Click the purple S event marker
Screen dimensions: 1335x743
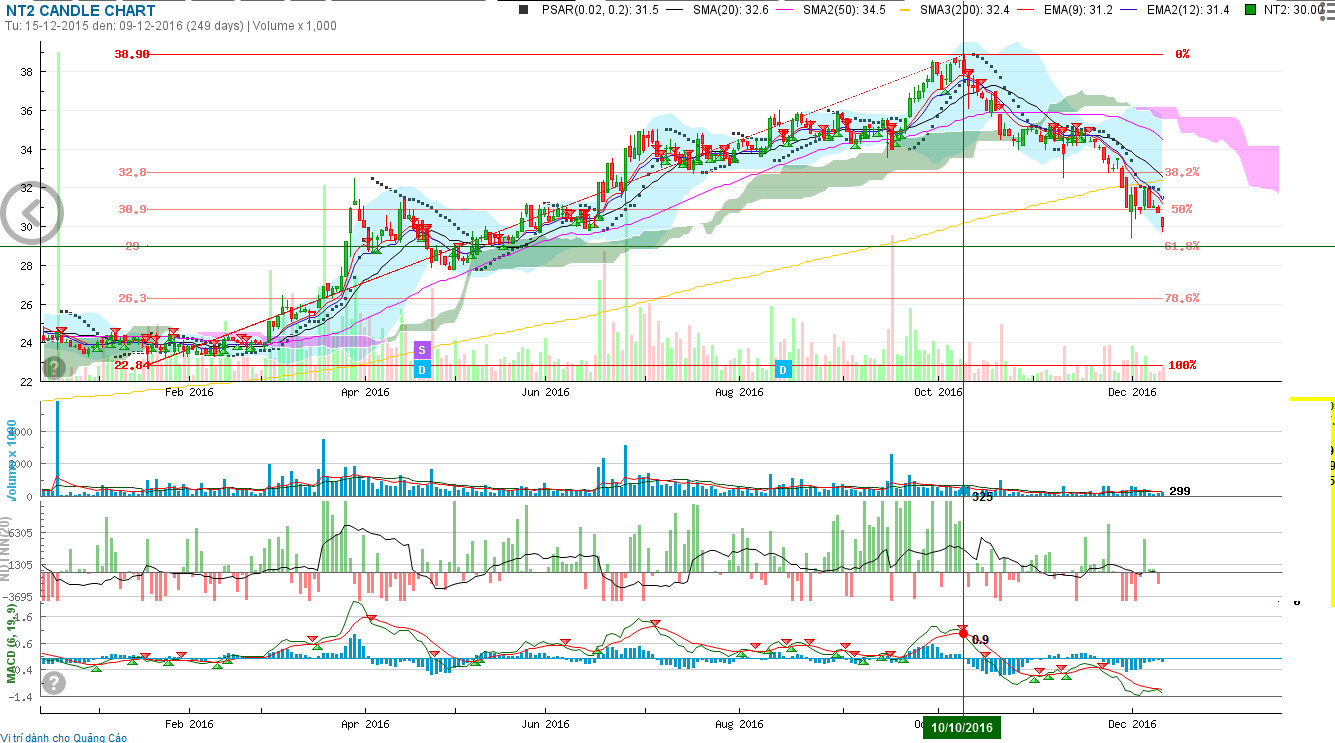(x=422, y=350)
